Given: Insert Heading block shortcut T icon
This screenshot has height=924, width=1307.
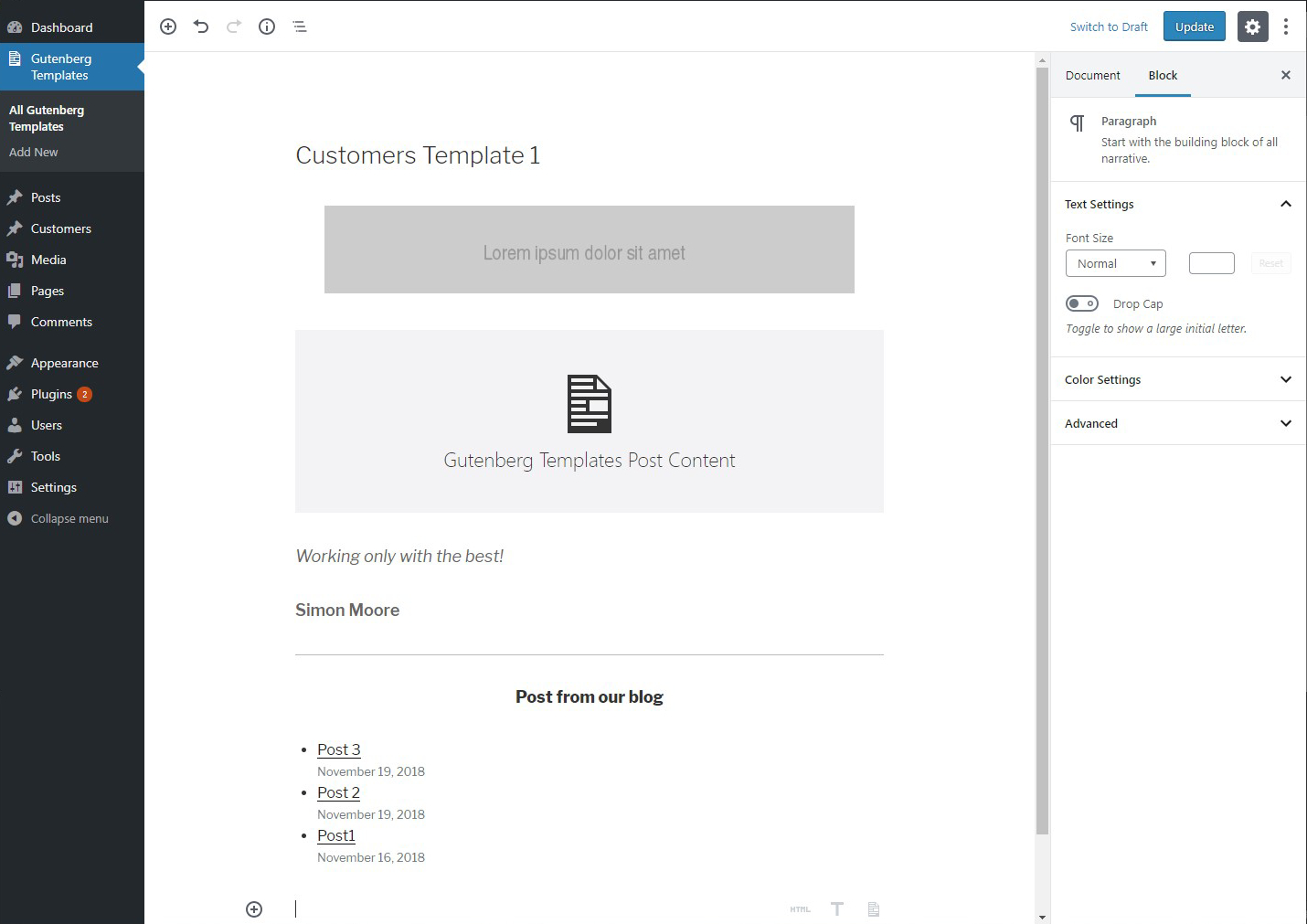Looking at the screenshot, I should point(837,909).
